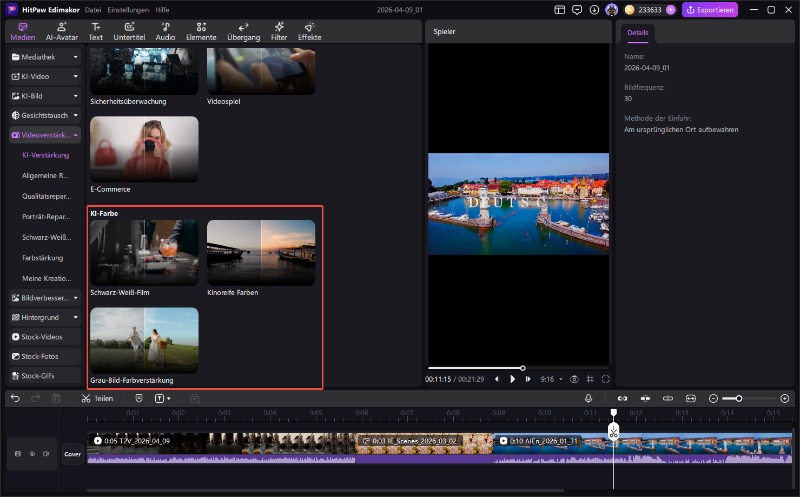Enter fullscreen preview in the player

click(606, 379)
